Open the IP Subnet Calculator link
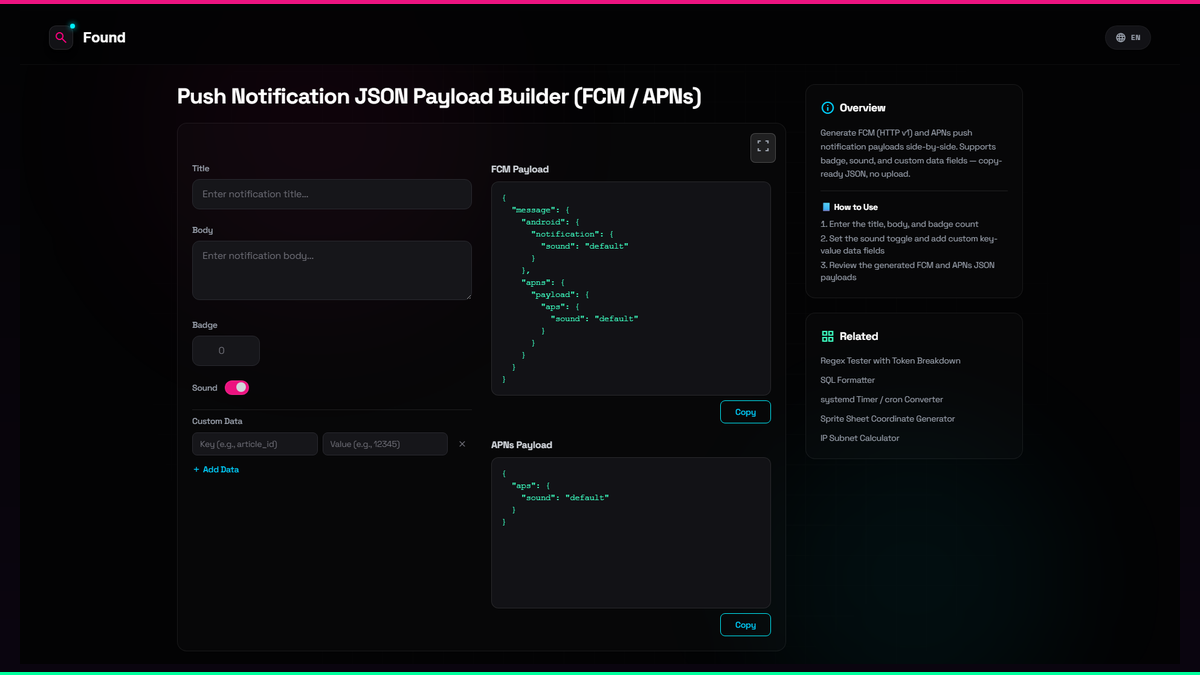 point(860,438)
